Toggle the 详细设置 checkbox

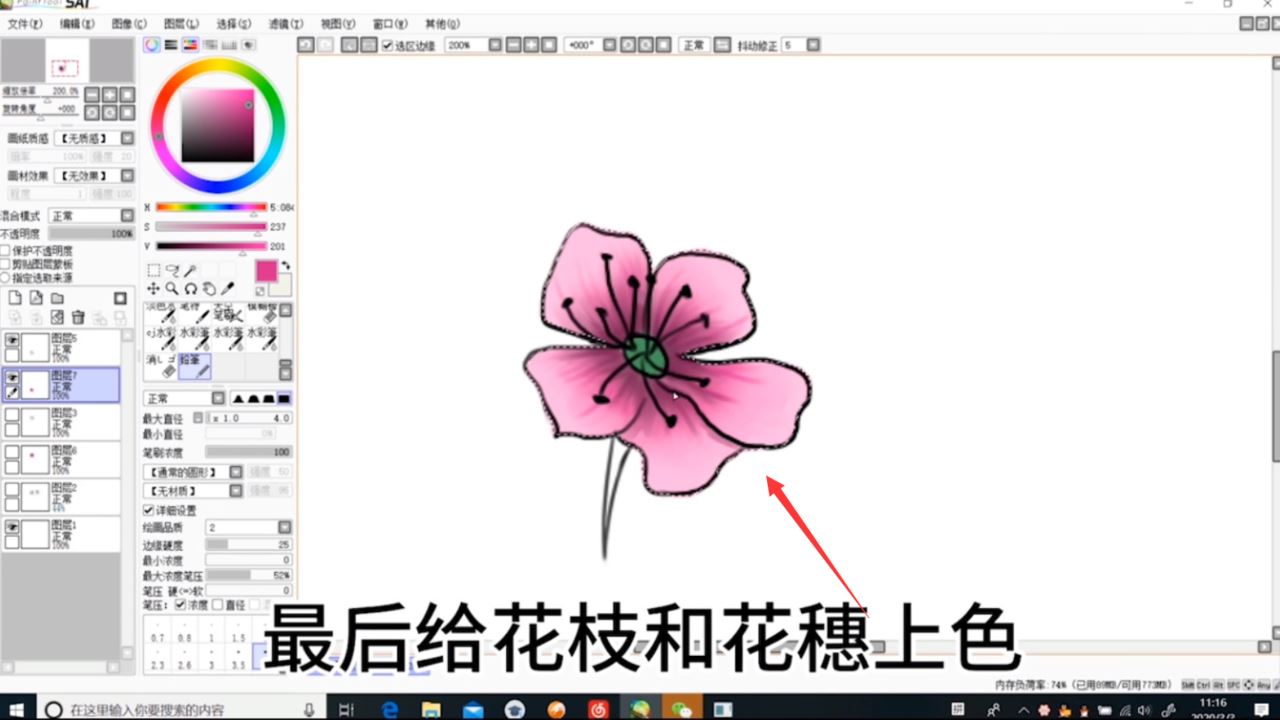[149, 510]
